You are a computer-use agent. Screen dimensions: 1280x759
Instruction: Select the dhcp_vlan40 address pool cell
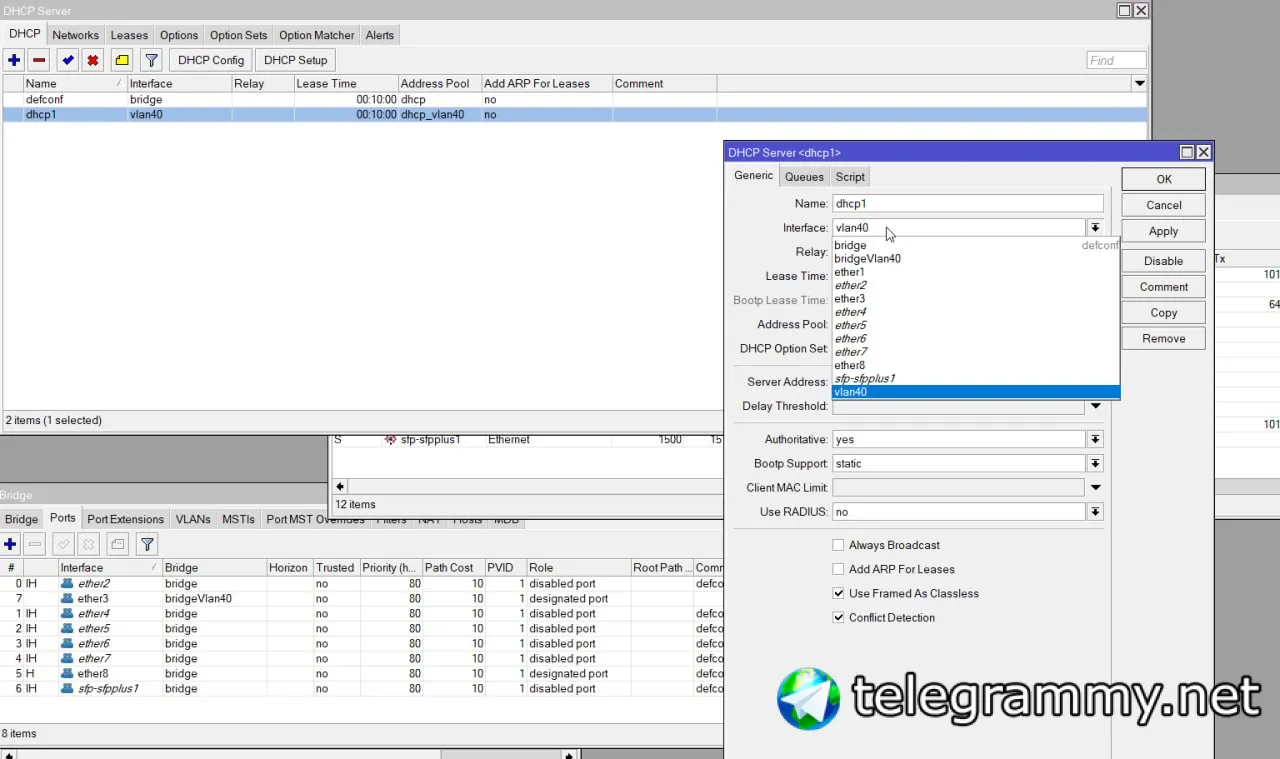[439, 115]
